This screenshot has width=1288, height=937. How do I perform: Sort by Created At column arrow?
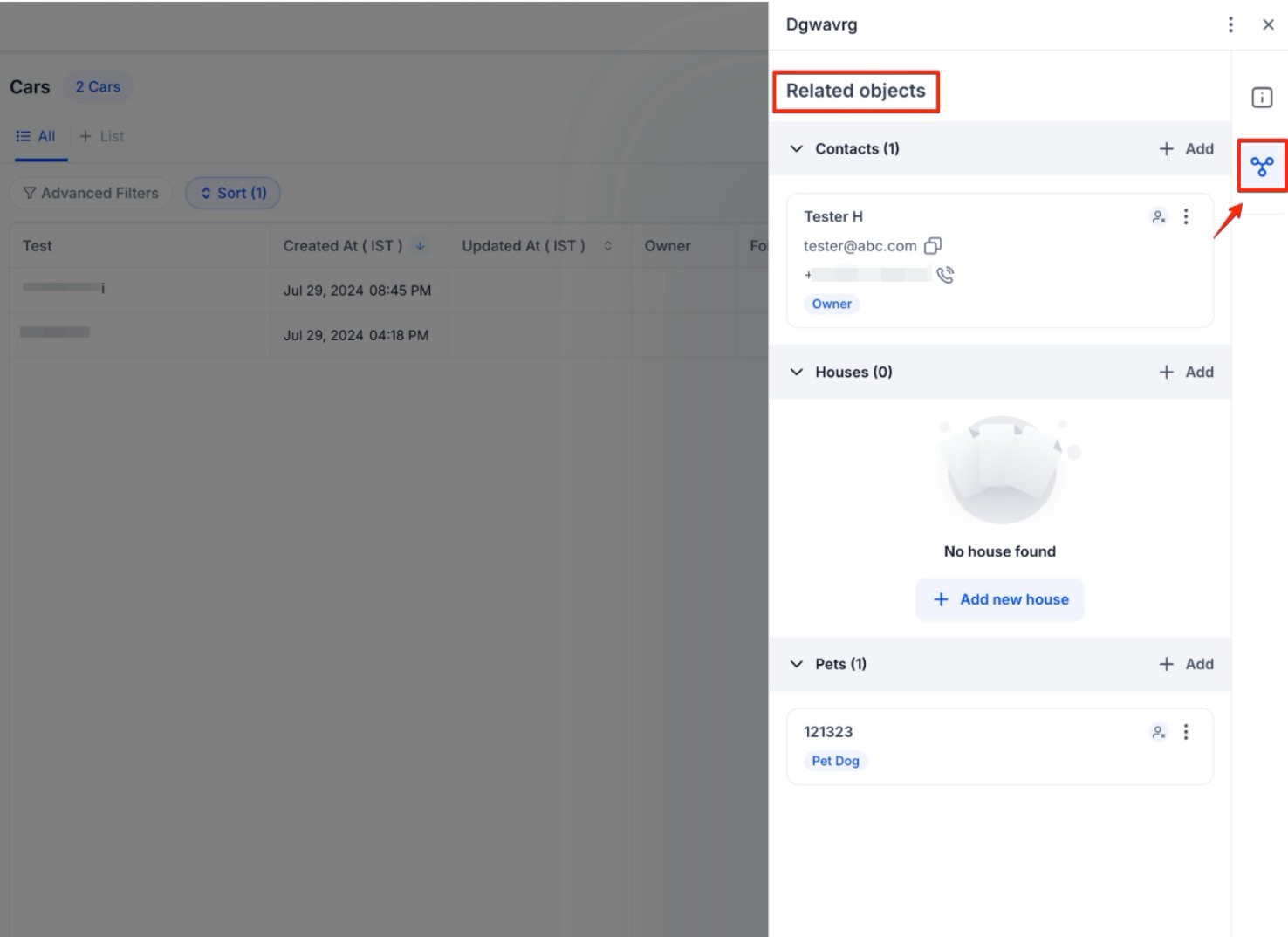coord(420,246)
